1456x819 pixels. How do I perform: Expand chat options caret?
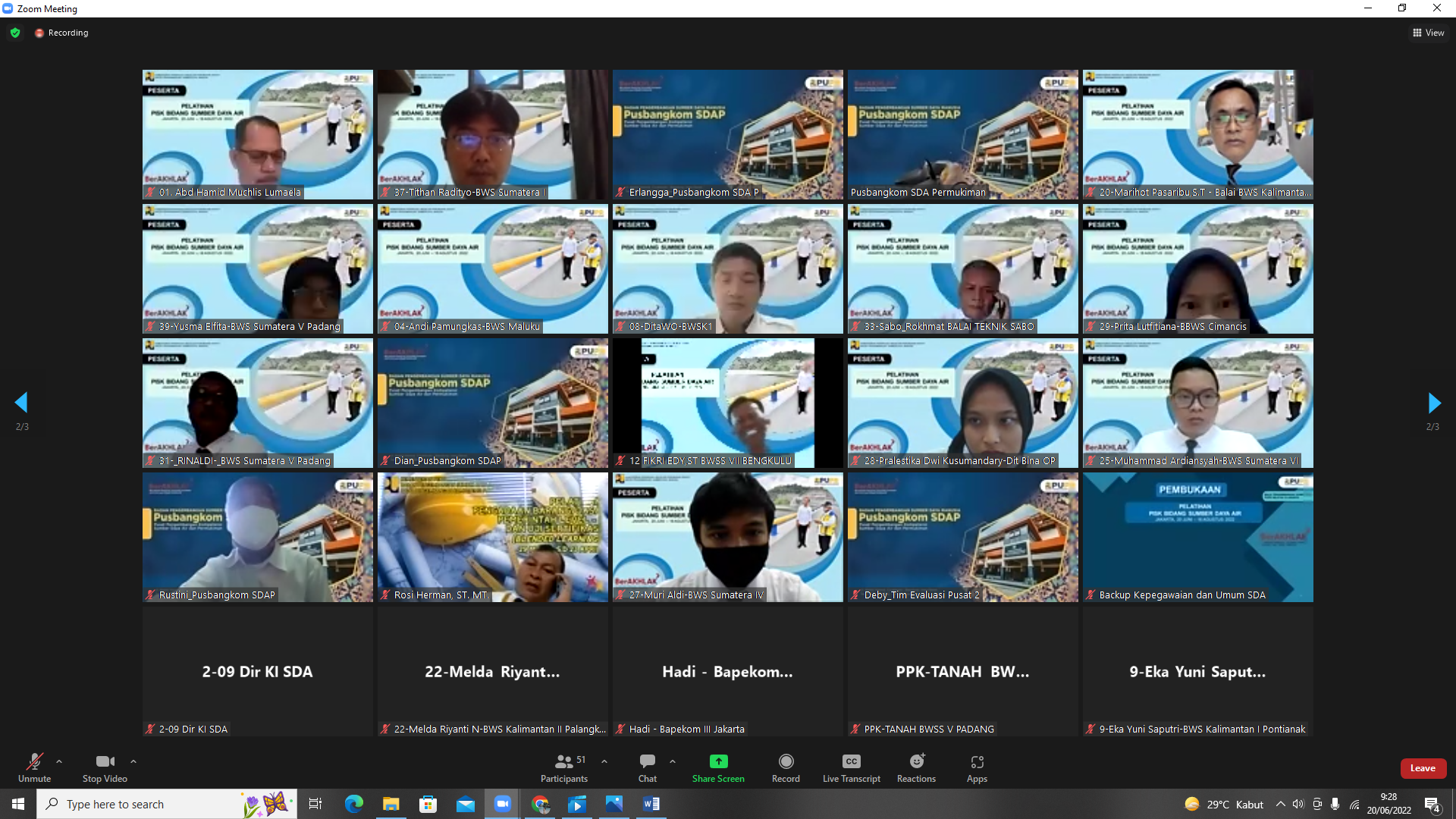pyautogui.click(x=673, y=761)
